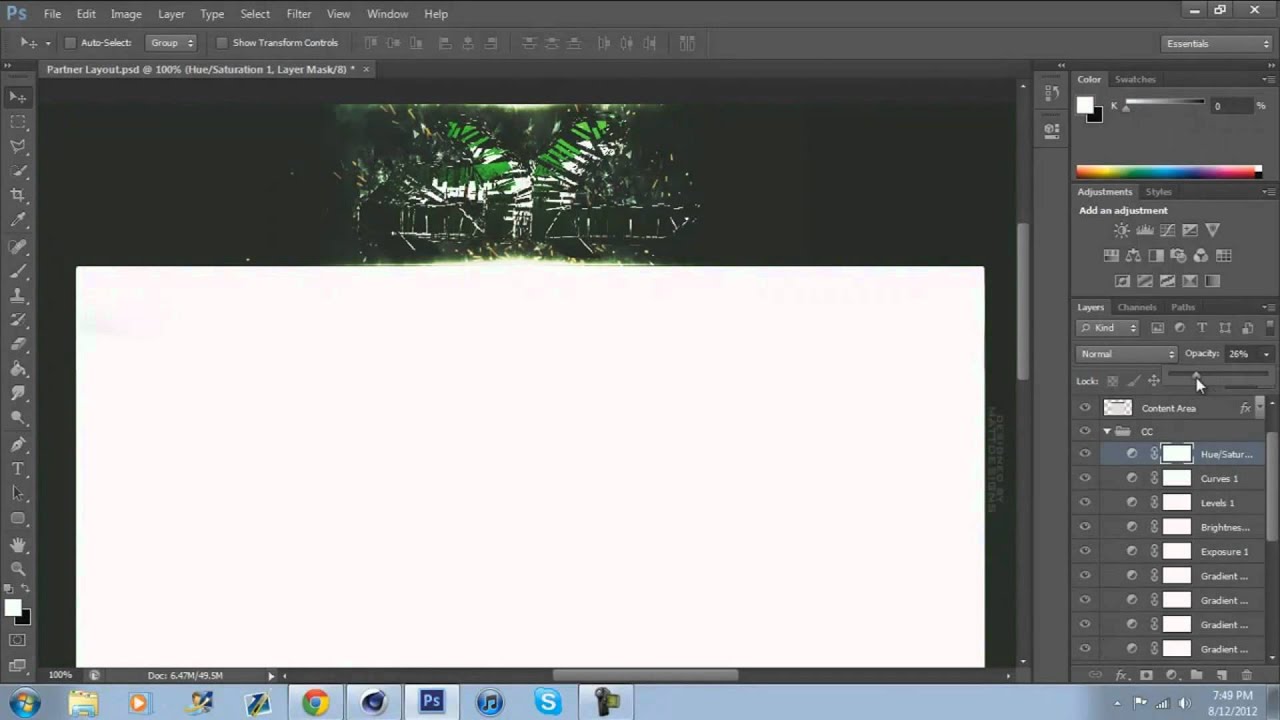Screen dimensions: 1280x720
Task: Open the Layers panel flyout menu
Action: click(x=1268, y=307)
